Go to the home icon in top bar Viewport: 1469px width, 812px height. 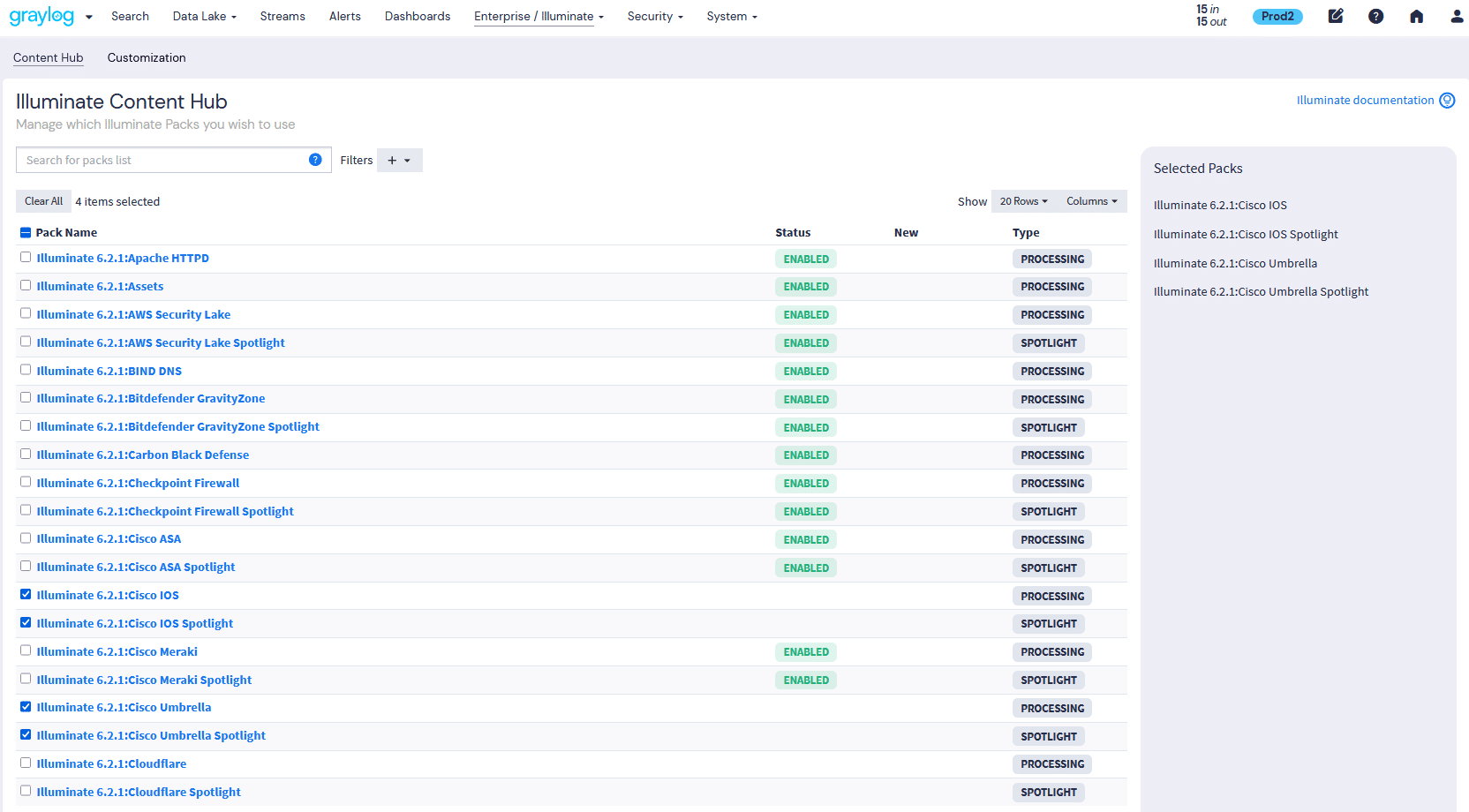coord(1417,16)
